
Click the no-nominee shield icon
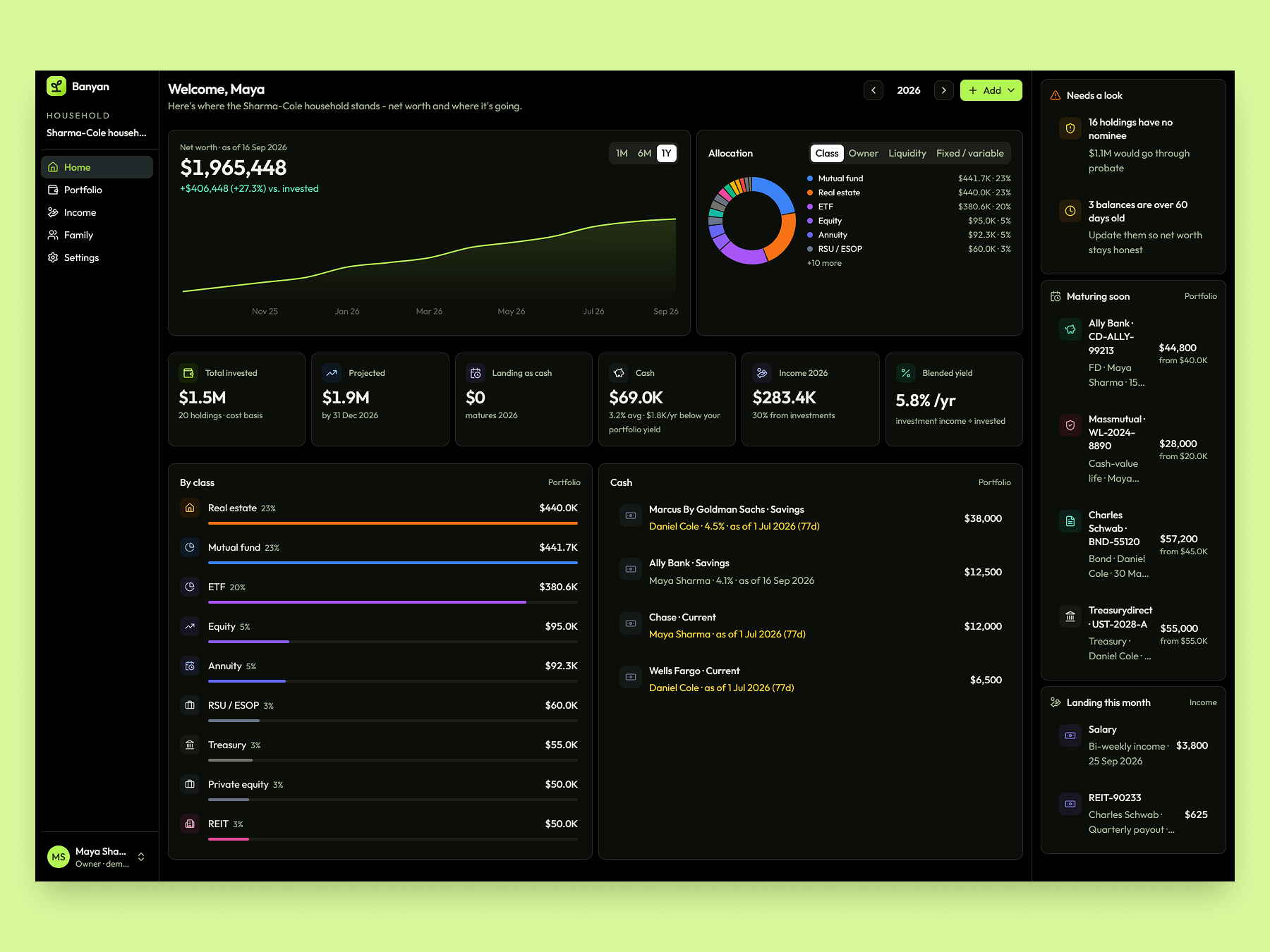(x=1070, y=128)
